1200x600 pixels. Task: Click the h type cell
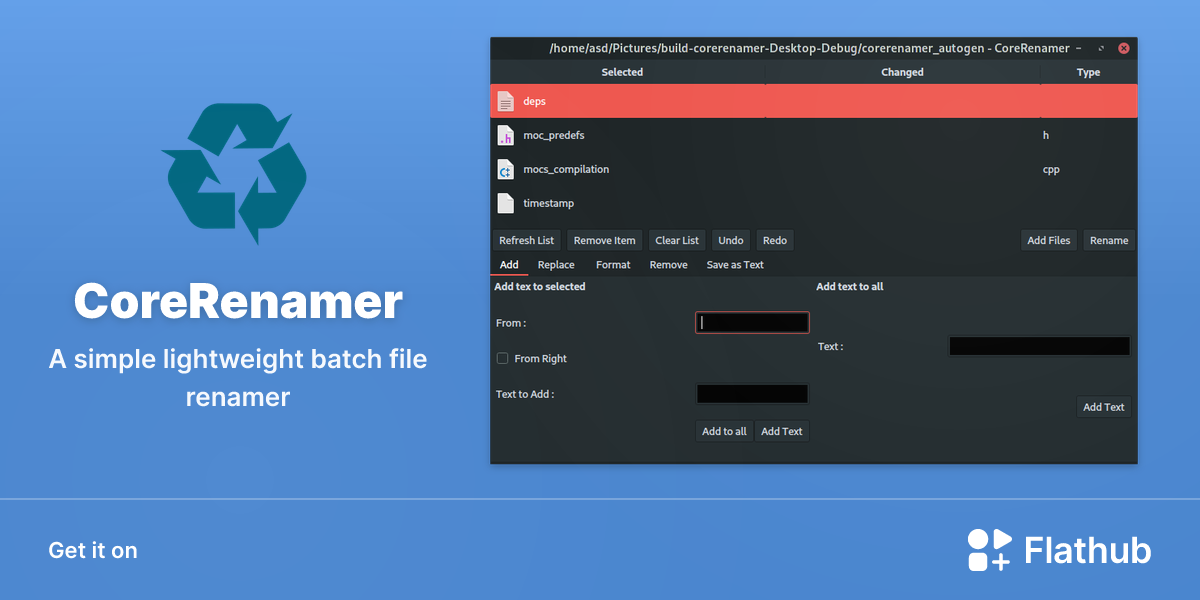pyautogui.click(x=1046, y=135)
